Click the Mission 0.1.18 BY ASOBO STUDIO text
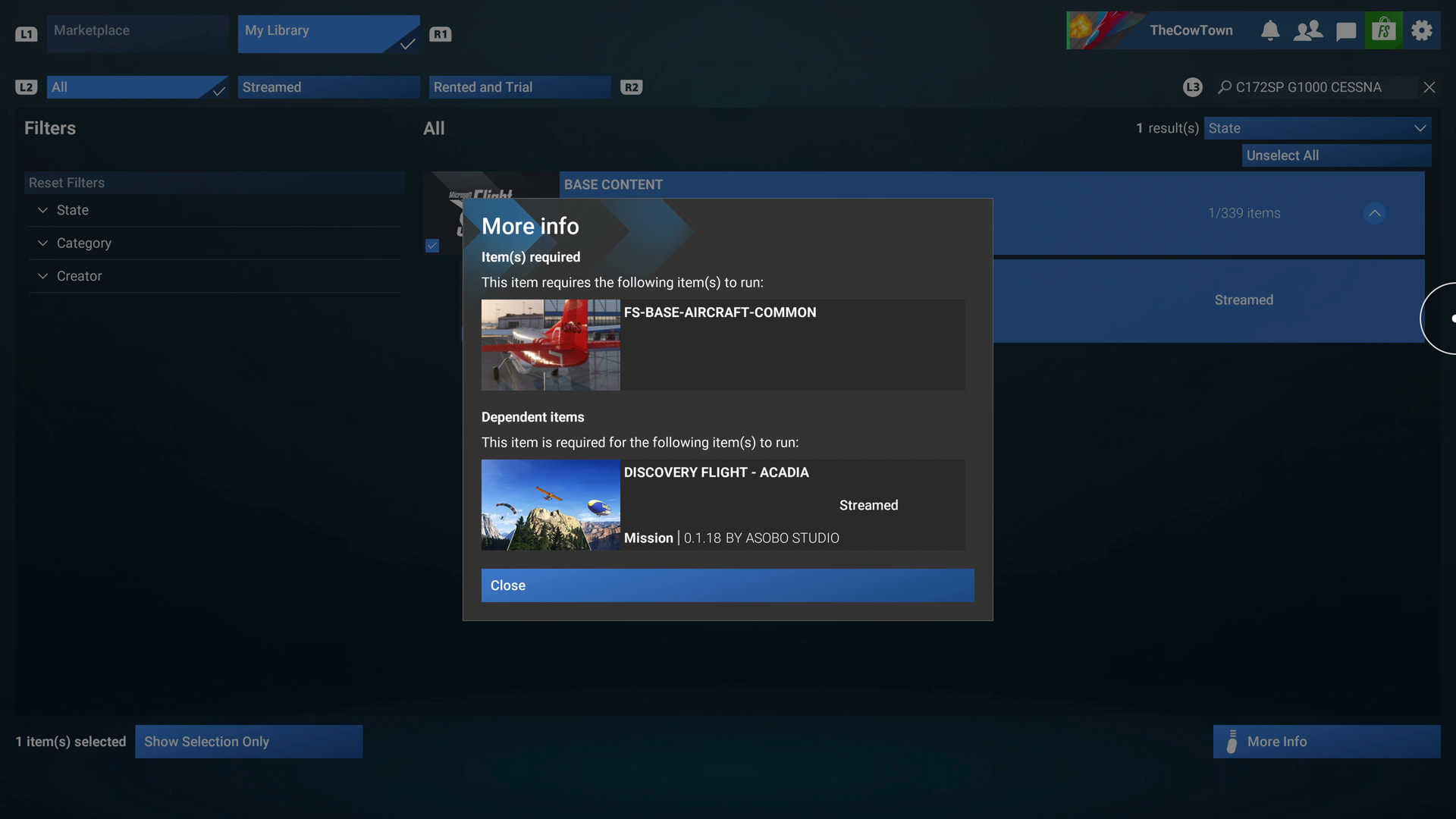Viewport: 1456px width, 819px height. 731,538
